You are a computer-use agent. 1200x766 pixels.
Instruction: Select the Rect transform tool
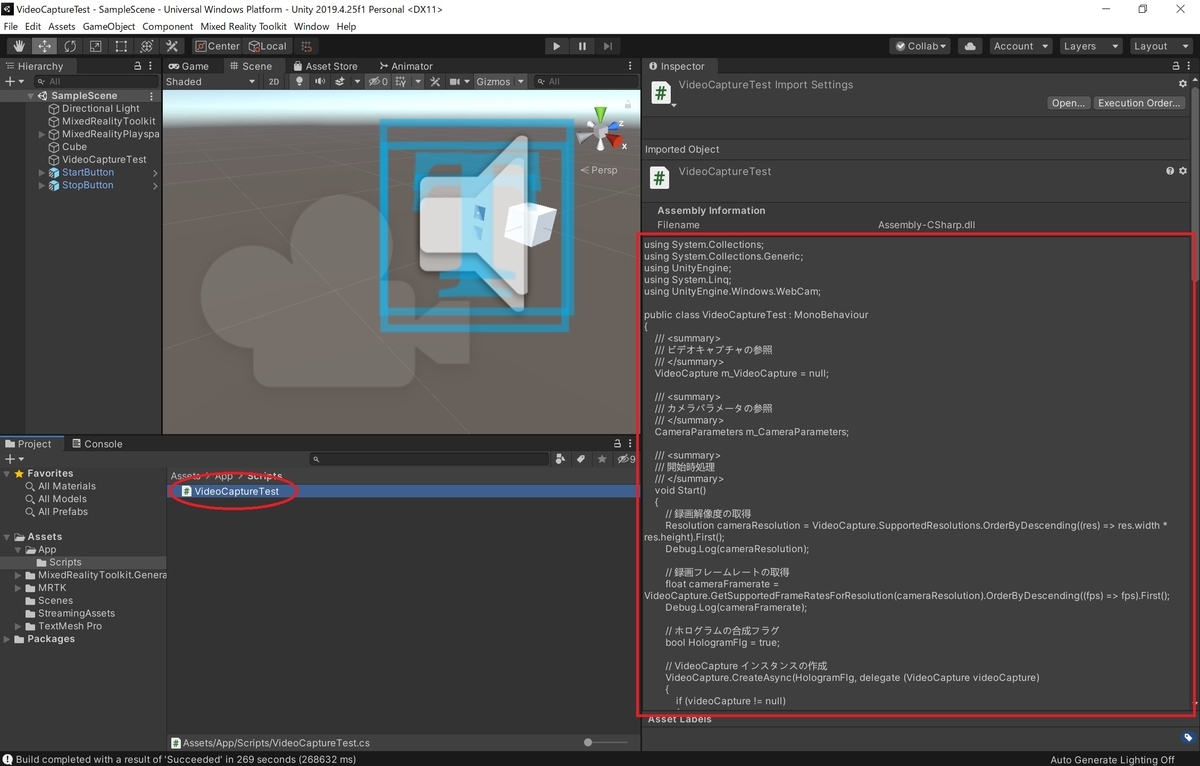(x=121, y=46)
